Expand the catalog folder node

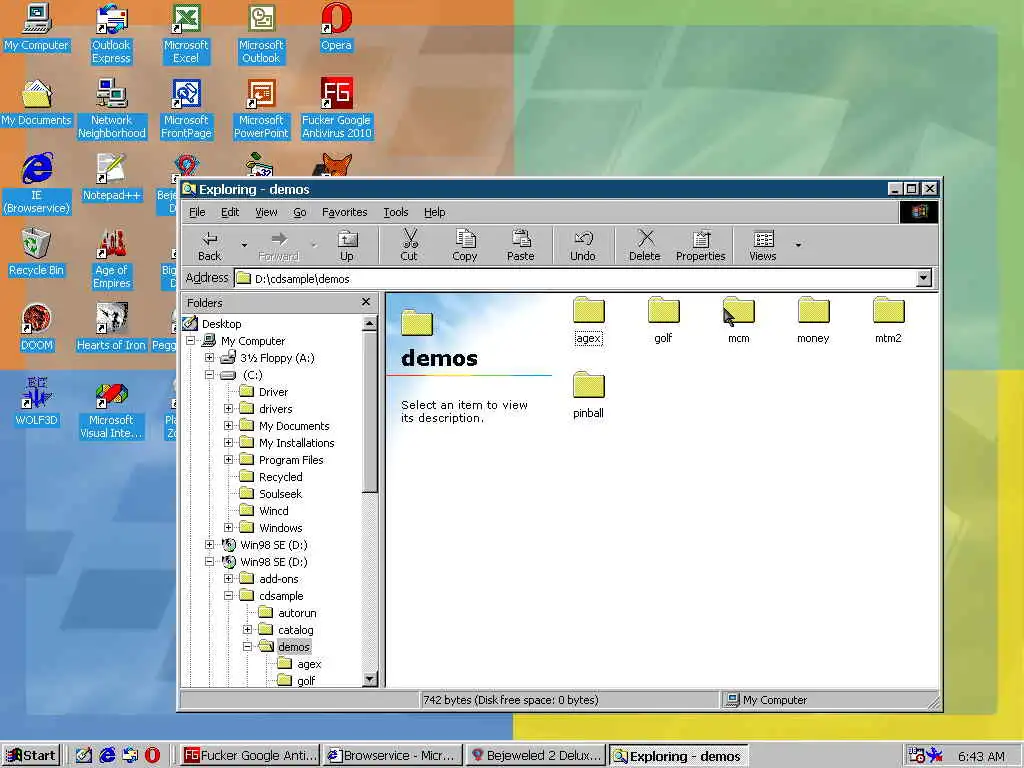point(248,630)
